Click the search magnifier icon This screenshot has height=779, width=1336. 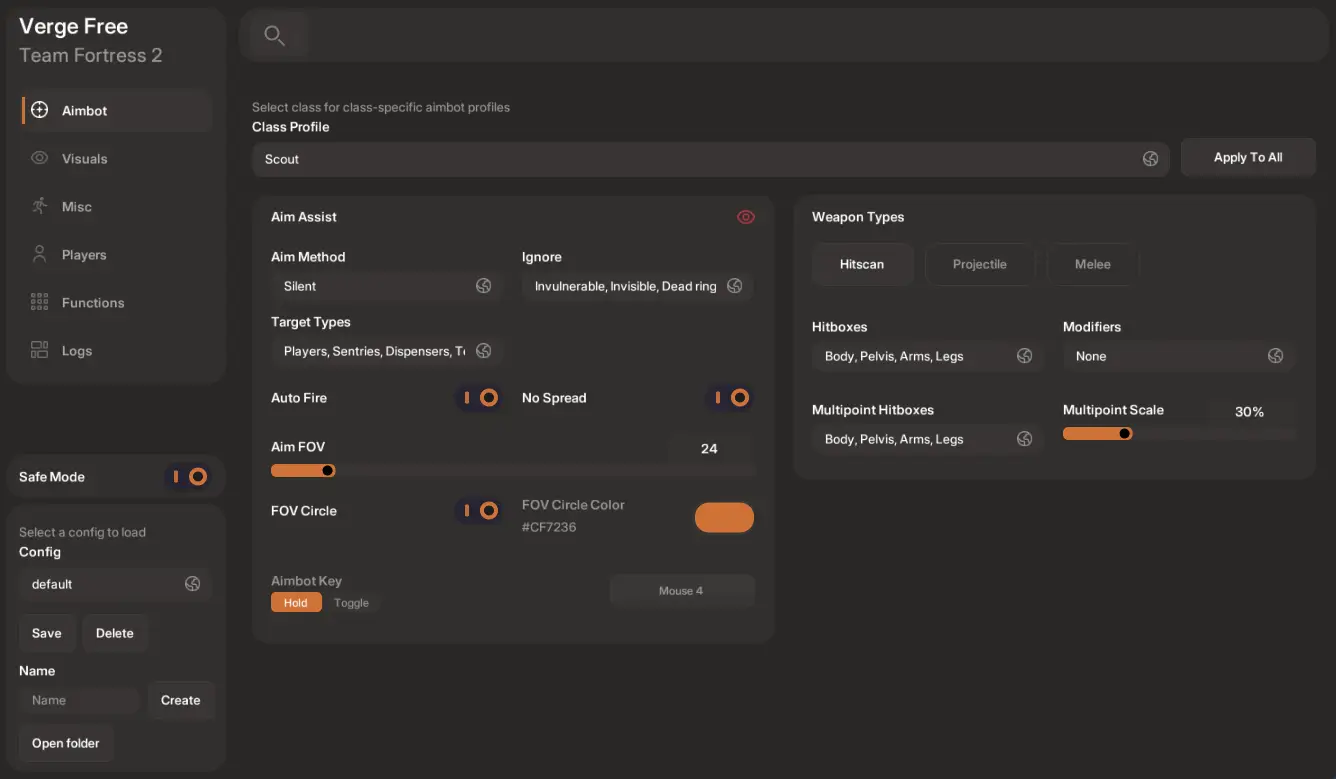pyautogui.click(x=274, y=36)
